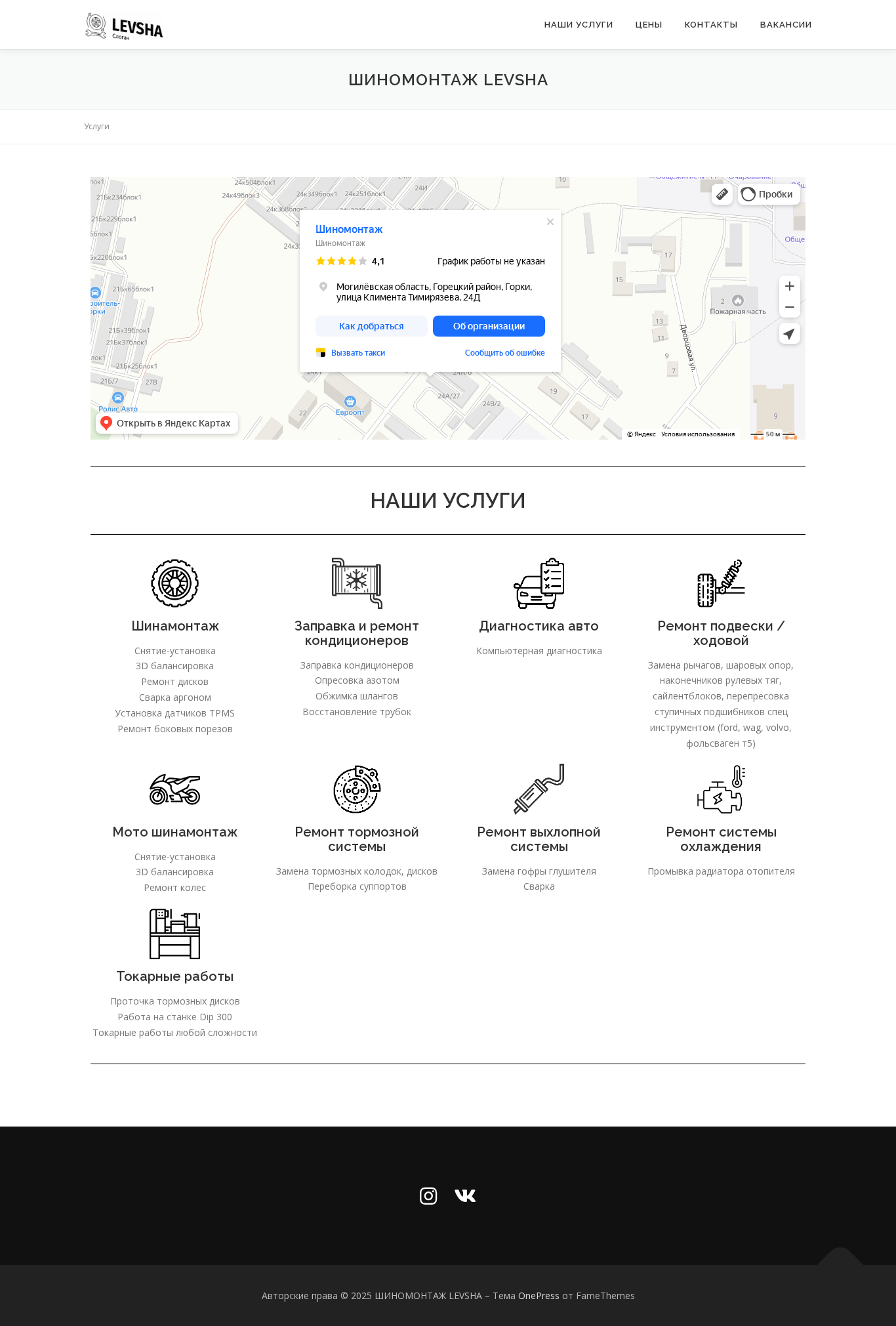Click the brake disc icon
896x1326 pixels.
357,789
